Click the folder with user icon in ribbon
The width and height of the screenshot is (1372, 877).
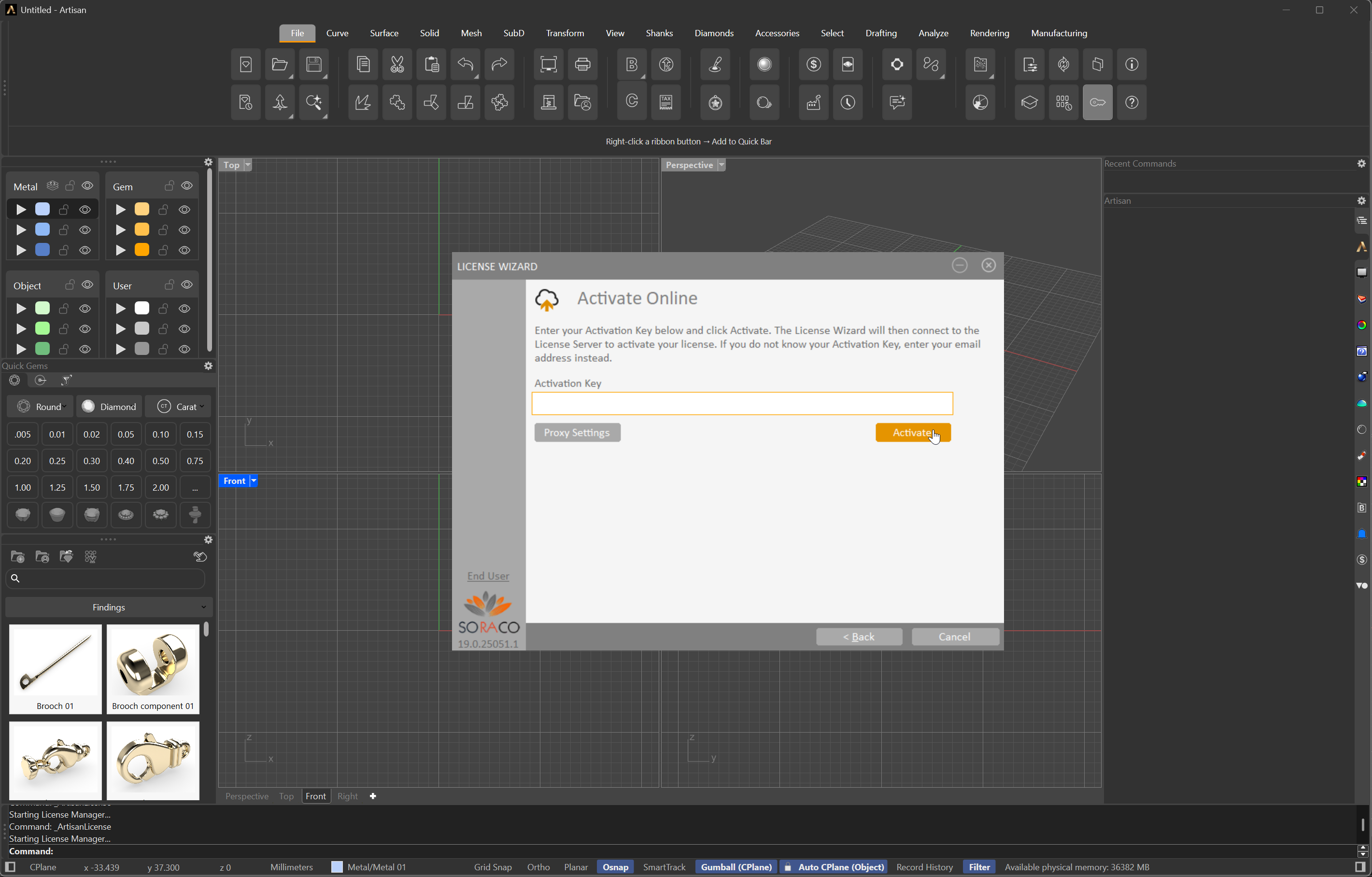(x=583, y=102)
